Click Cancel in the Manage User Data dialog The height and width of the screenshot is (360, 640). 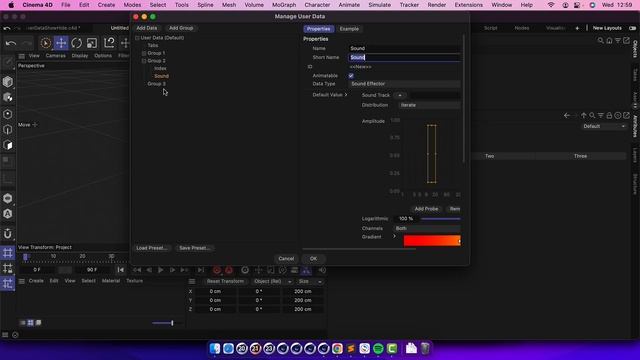[x=286, y=259]
